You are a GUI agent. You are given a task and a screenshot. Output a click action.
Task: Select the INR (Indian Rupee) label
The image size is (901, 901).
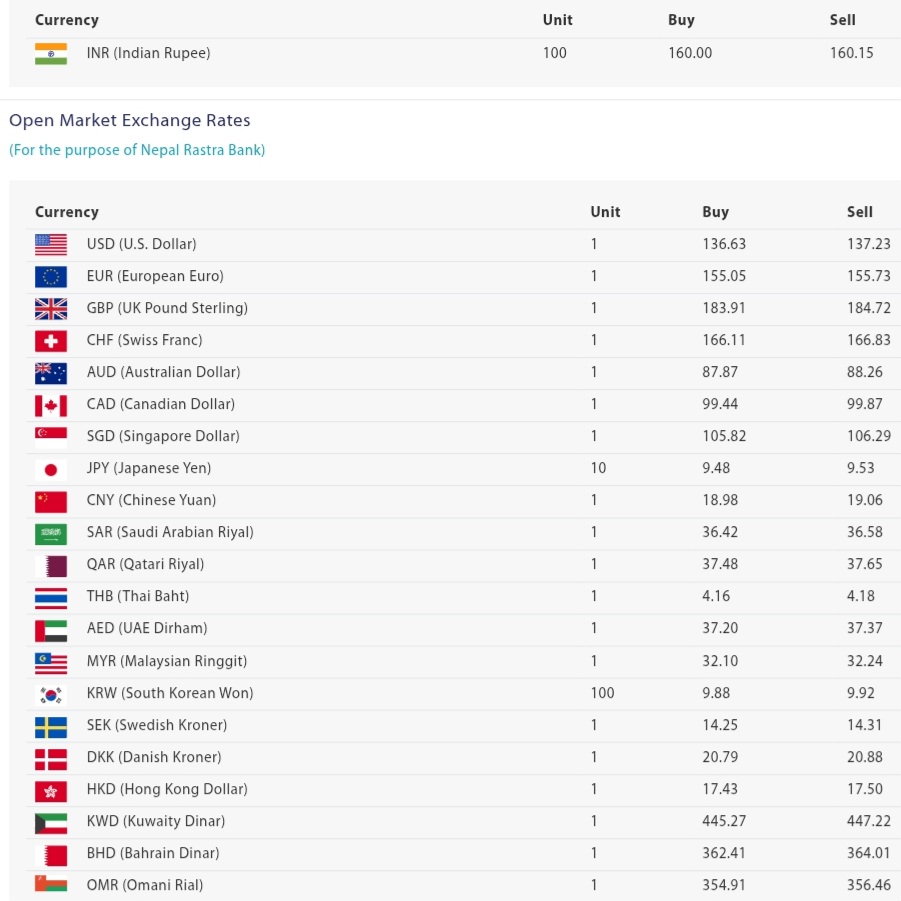[148, 53]
